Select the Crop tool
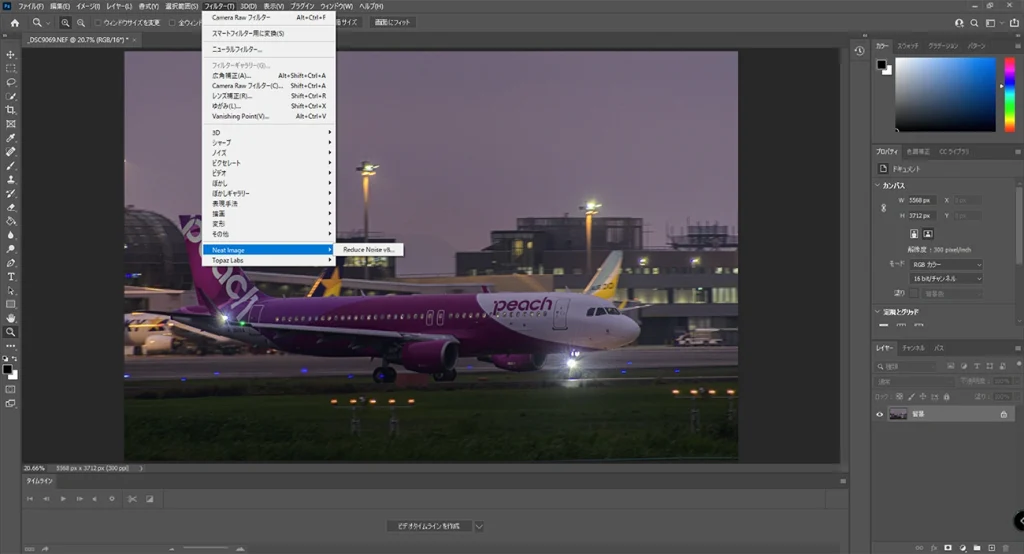The height and width of the screenshot is (554, 1024). [x=11, y=110]
